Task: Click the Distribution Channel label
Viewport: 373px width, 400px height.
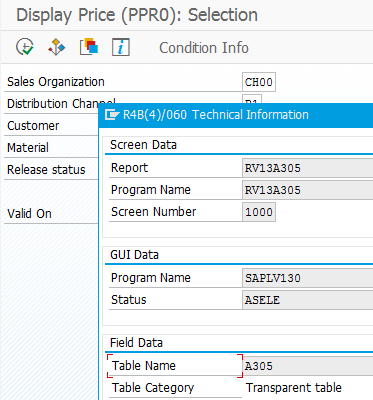Action: coord(61,104)
